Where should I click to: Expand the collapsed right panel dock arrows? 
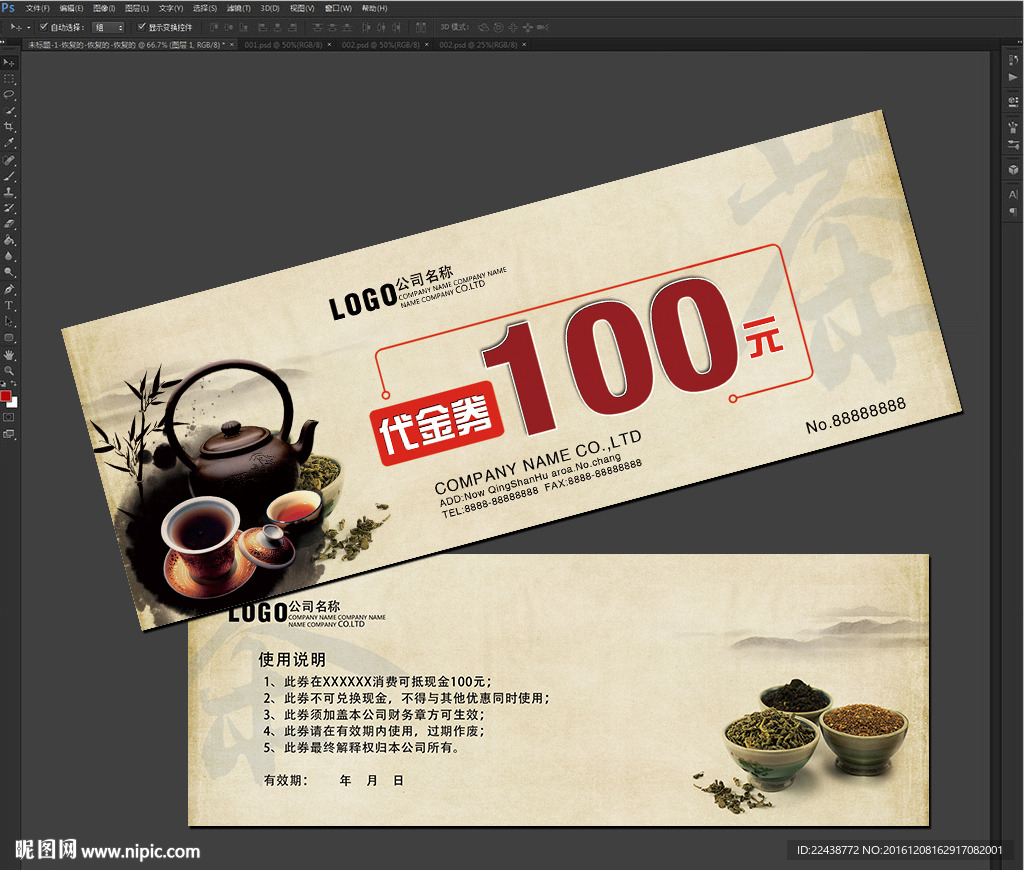(x=1018, y=40)
